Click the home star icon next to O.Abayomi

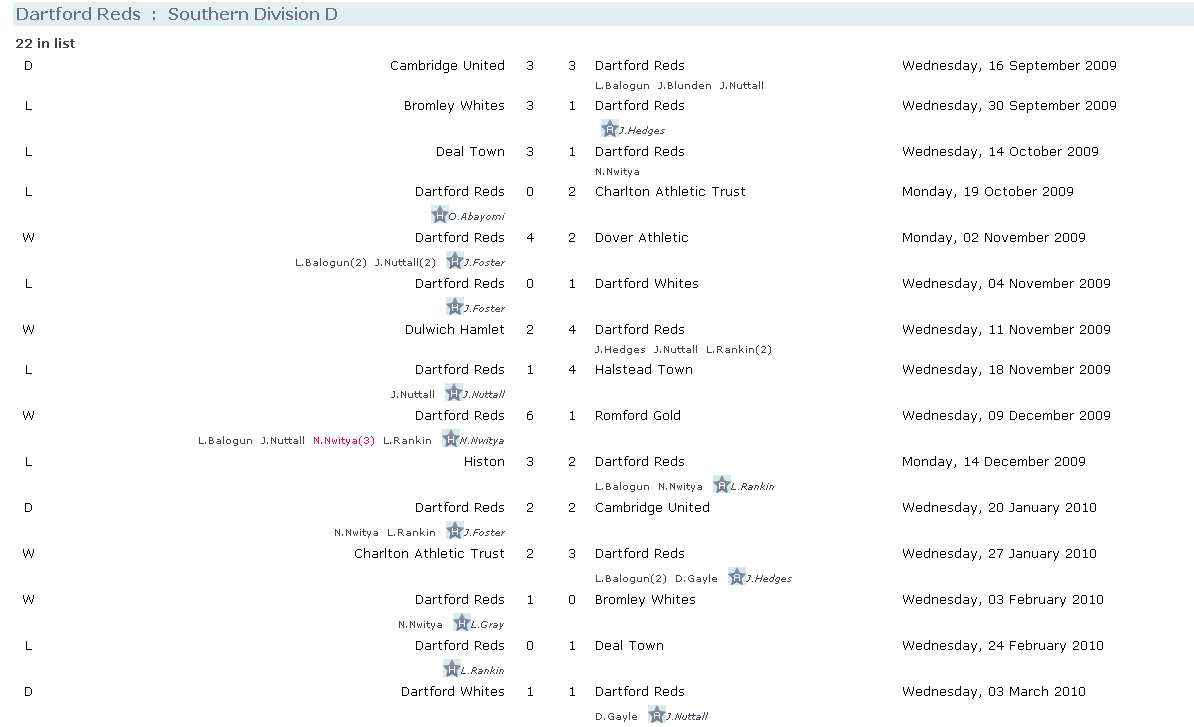pos(439,215)
